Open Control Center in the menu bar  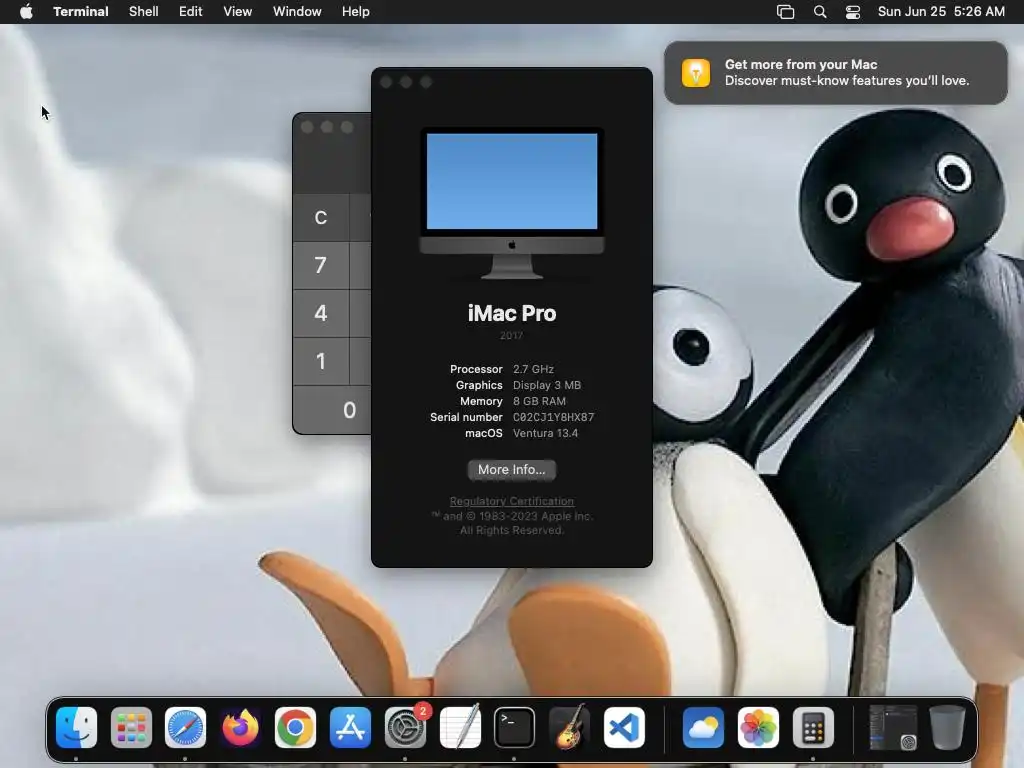[x=852, y=12]
